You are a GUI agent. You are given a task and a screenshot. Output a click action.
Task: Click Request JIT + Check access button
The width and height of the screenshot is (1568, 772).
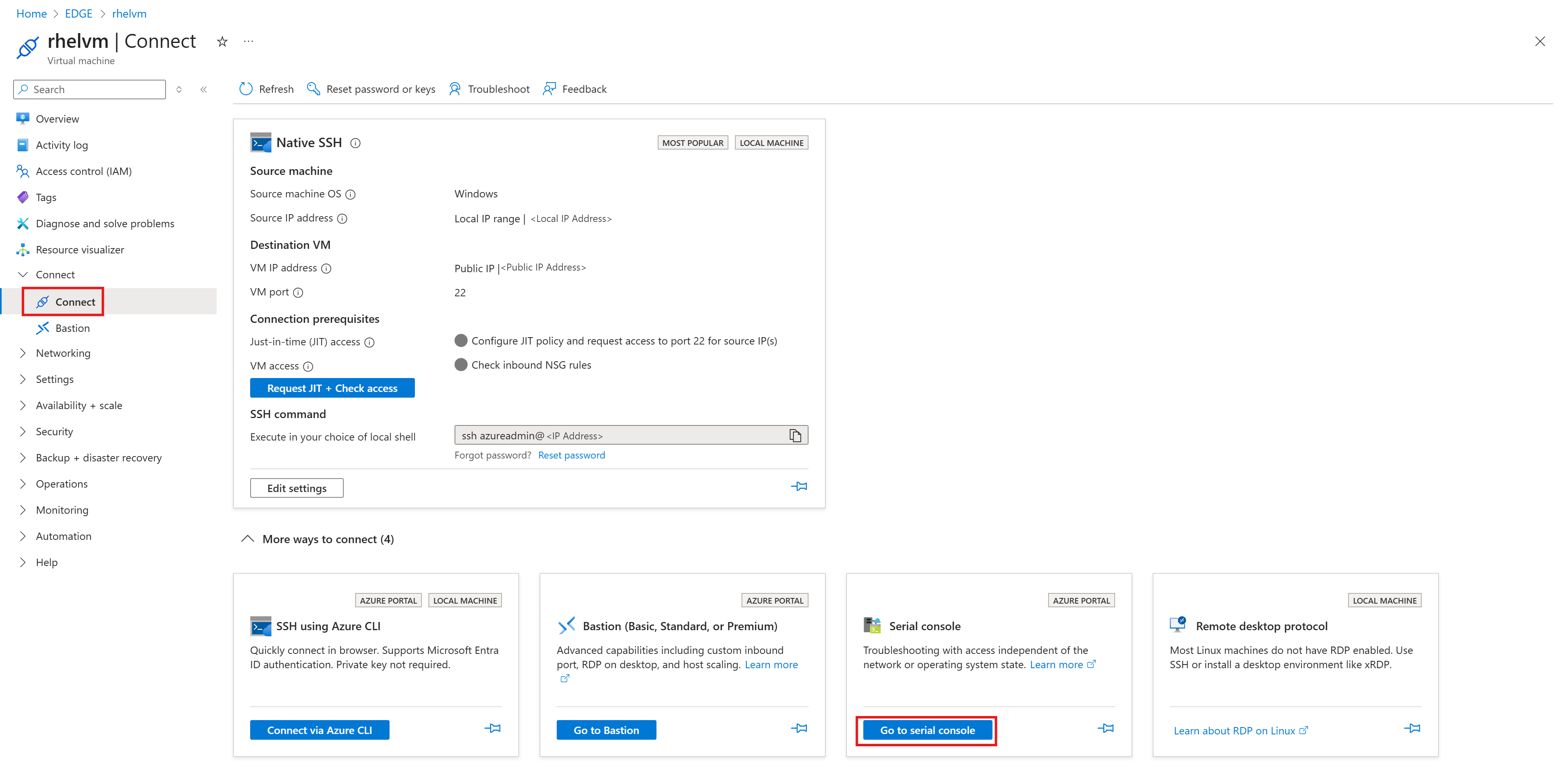click(332, 388)
